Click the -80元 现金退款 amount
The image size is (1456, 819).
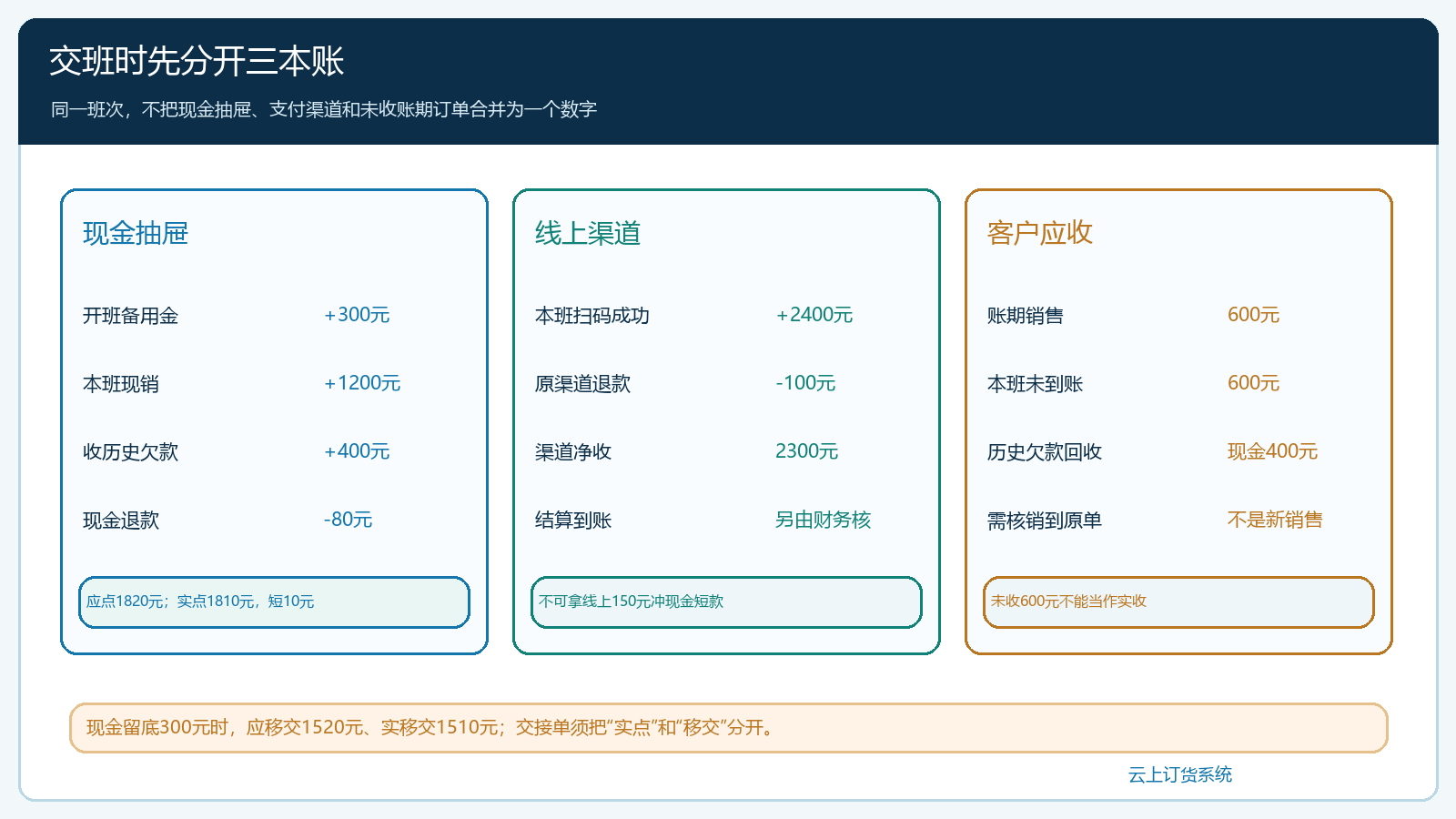click(349, 520)
